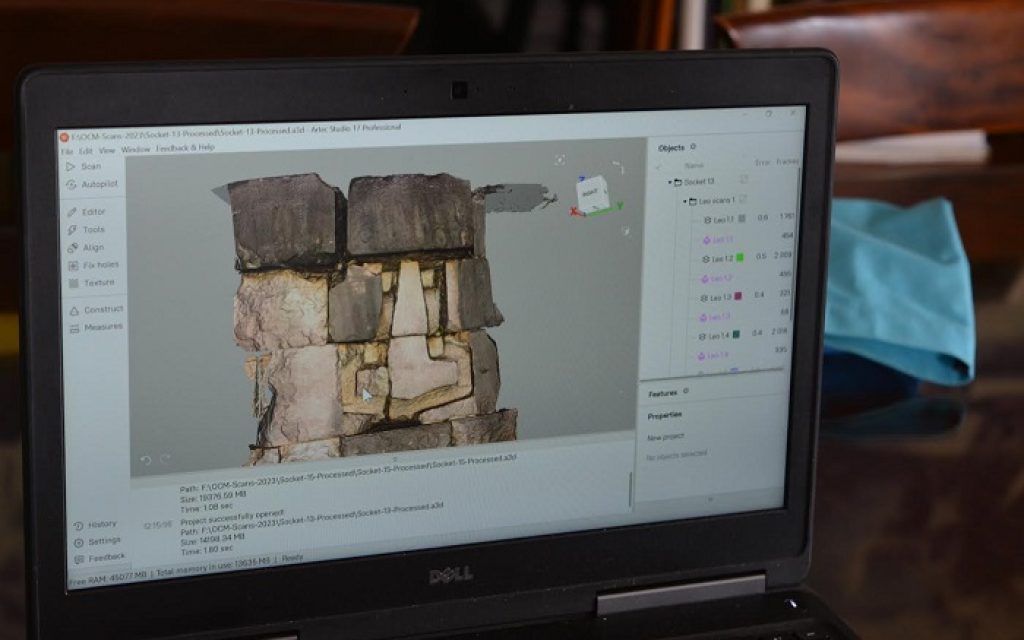Toggle visibility of the Leo 1.2 scan
This screenshot has width=1024, height=640.
click(x=702, y=258)
